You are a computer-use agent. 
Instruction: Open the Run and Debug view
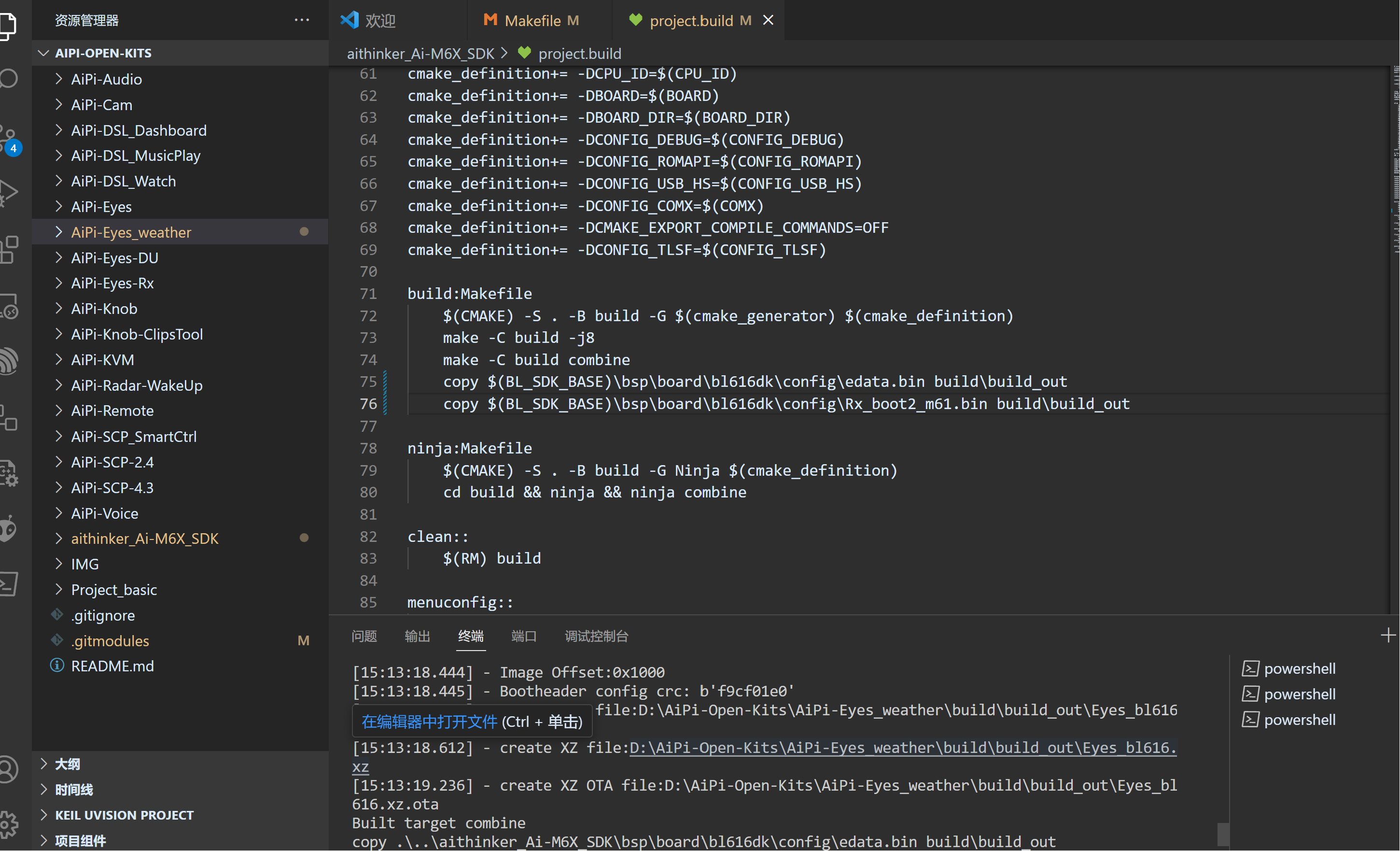(9, 192)
